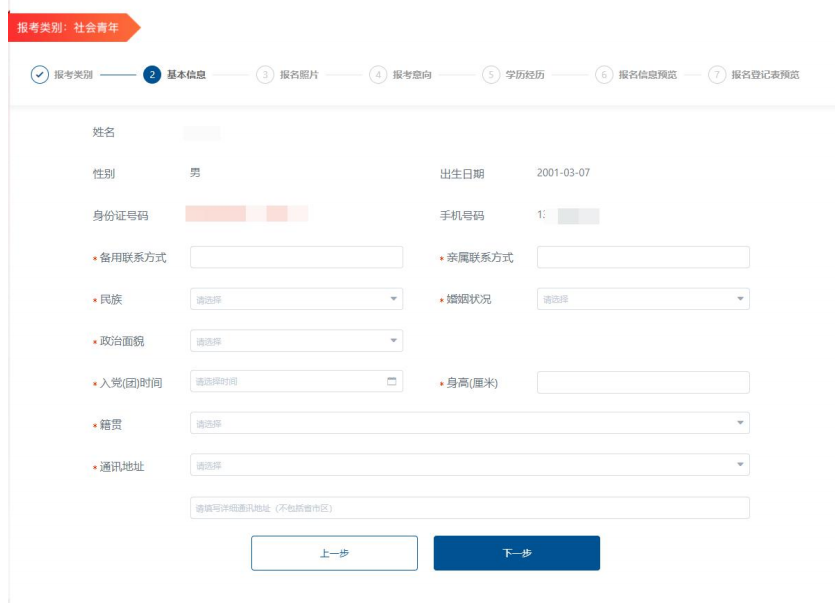Click the step 3 circle icon 报名照片
Screen dimensions: 835x603
pos(265,75)
